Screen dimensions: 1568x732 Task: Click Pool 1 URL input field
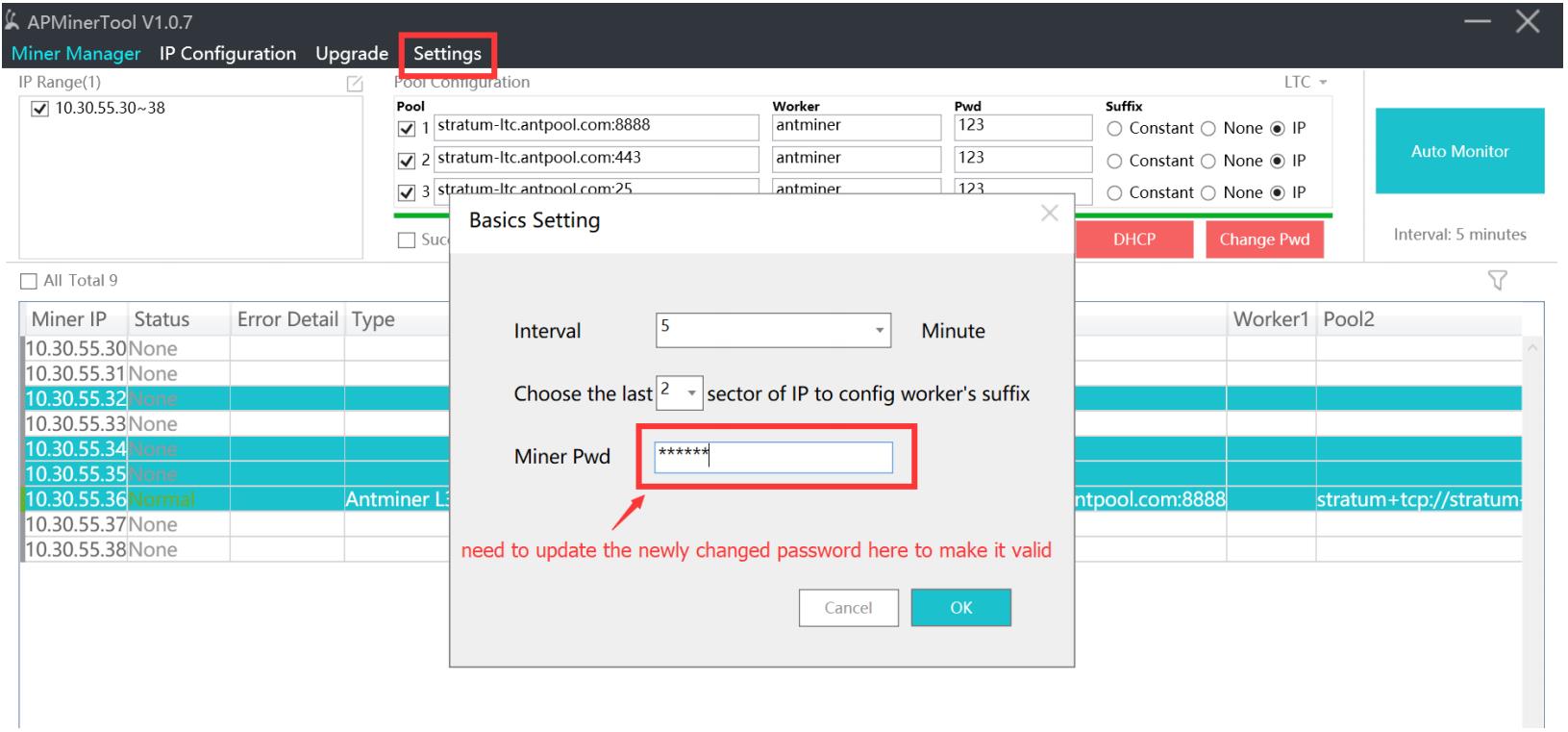click(596, 127)
